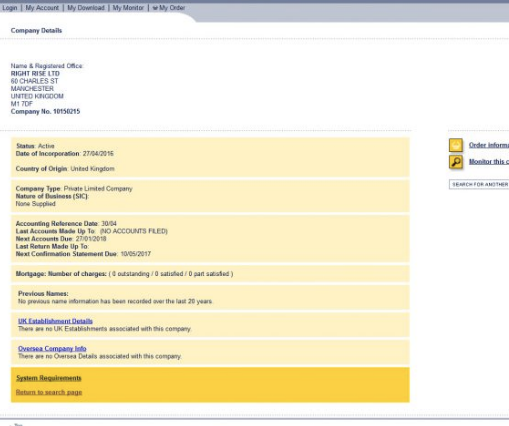Click the MANCHESTER address line
This screenshot has width=509, height=426.
(x=32, y=89)
